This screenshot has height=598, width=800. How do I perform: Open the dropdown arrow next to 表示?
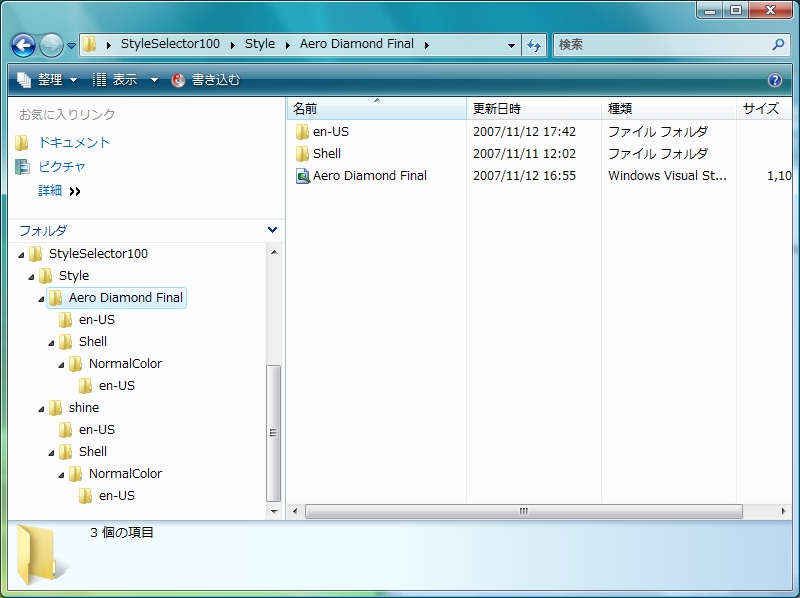click(154, 80)
